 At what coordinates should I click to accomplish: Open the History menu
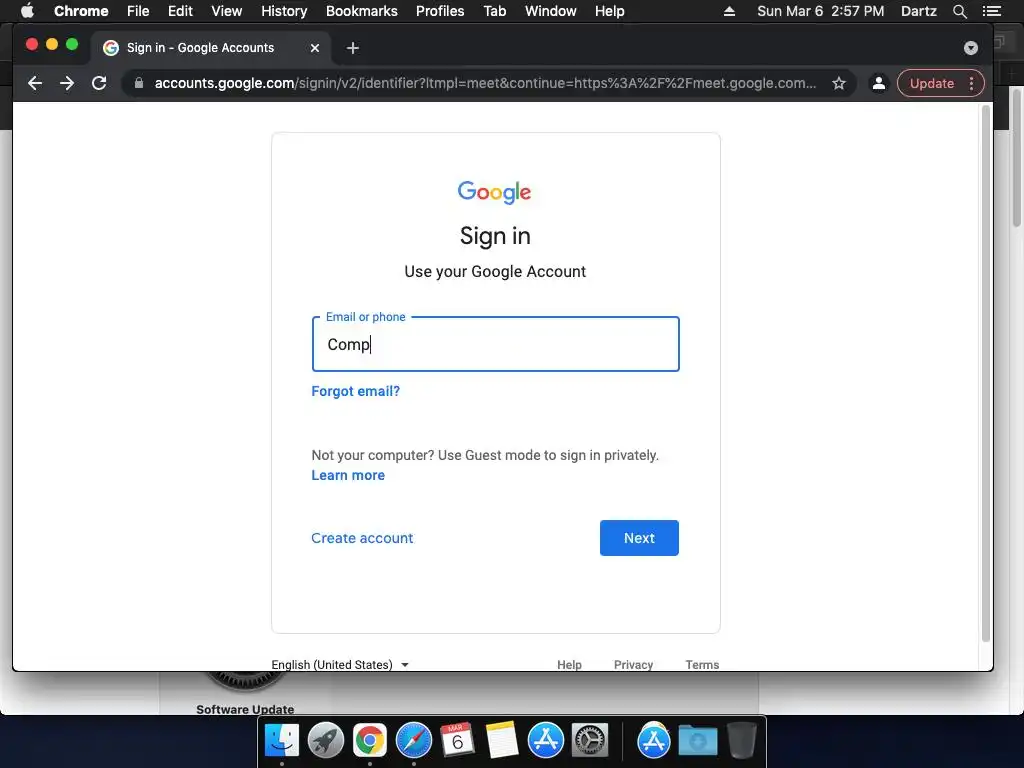pos(284,11)
